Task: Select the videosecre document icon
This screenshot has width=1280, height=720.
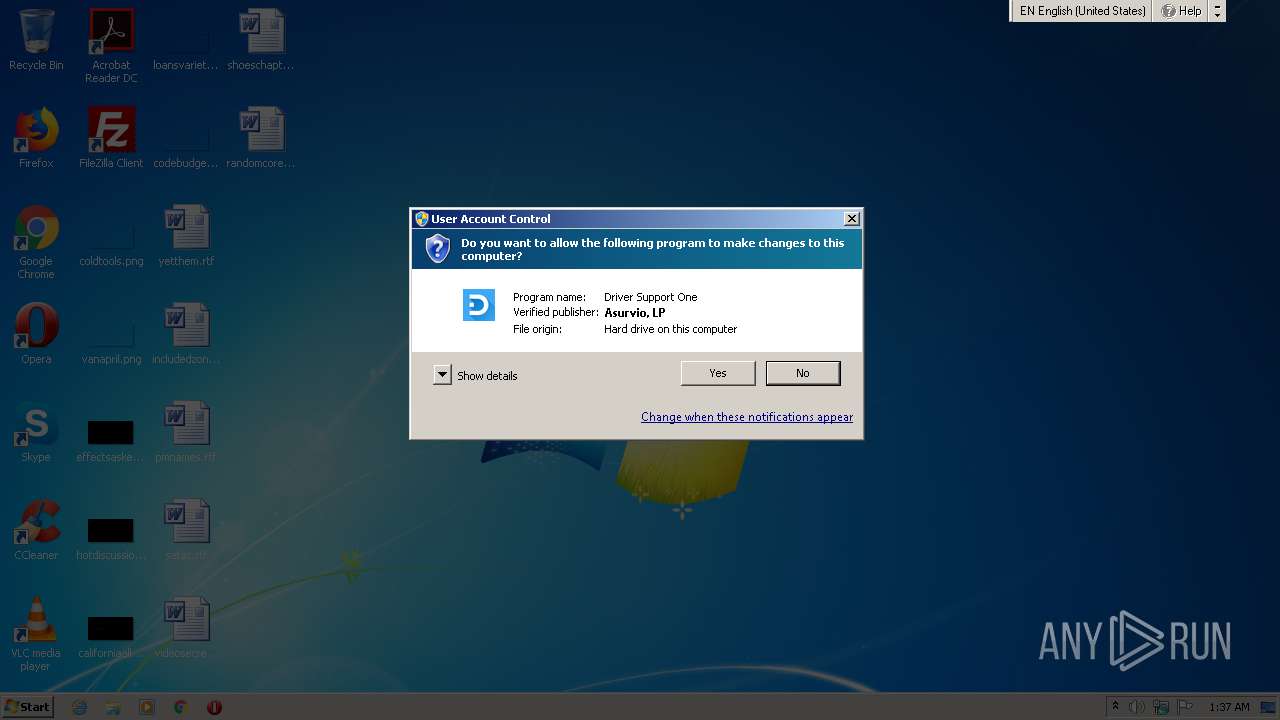Action: coord(186,628)
